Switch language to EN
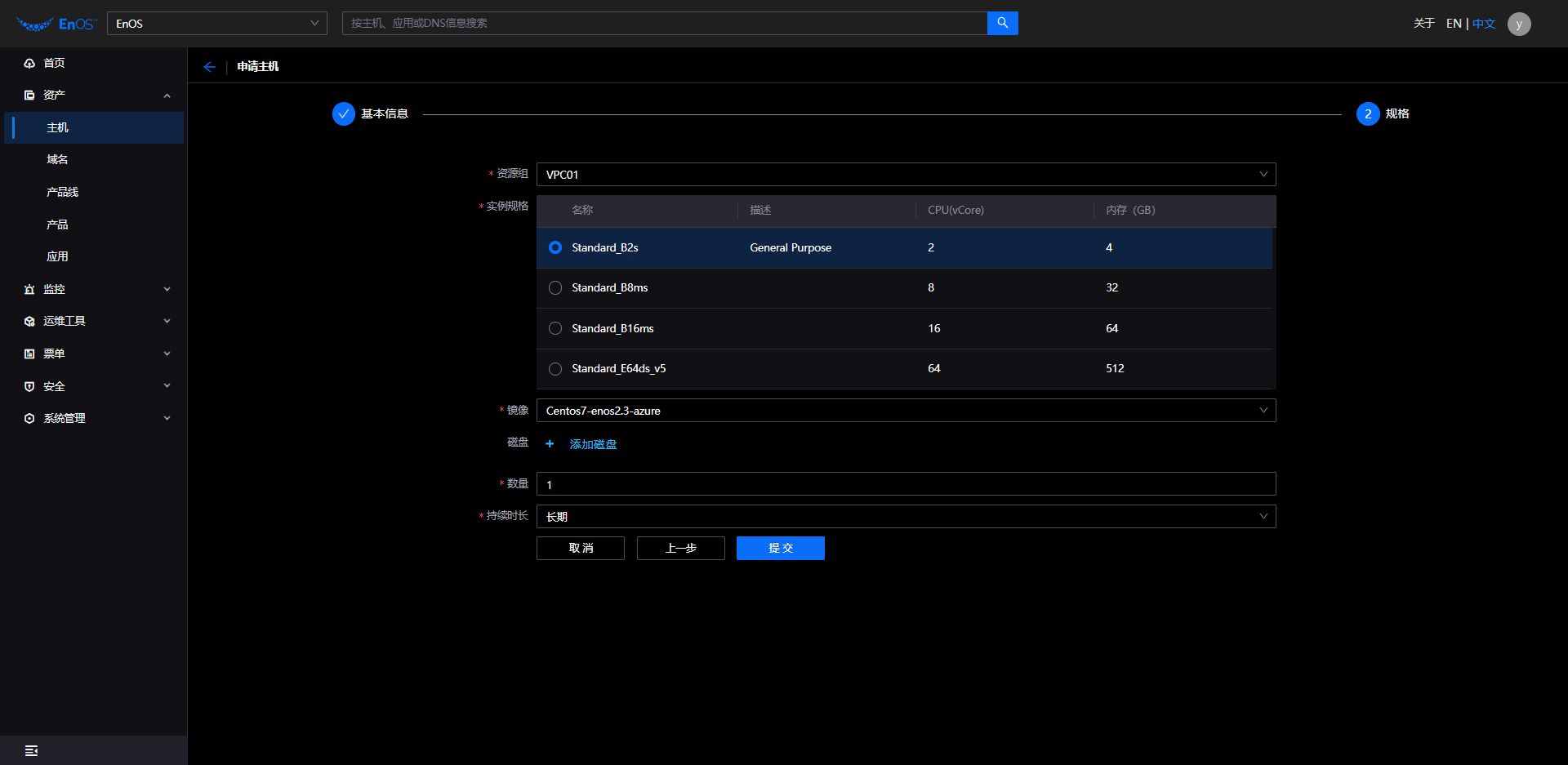Image resolution: width=1568 pixels, height=765 pixels. (1454, 24)
